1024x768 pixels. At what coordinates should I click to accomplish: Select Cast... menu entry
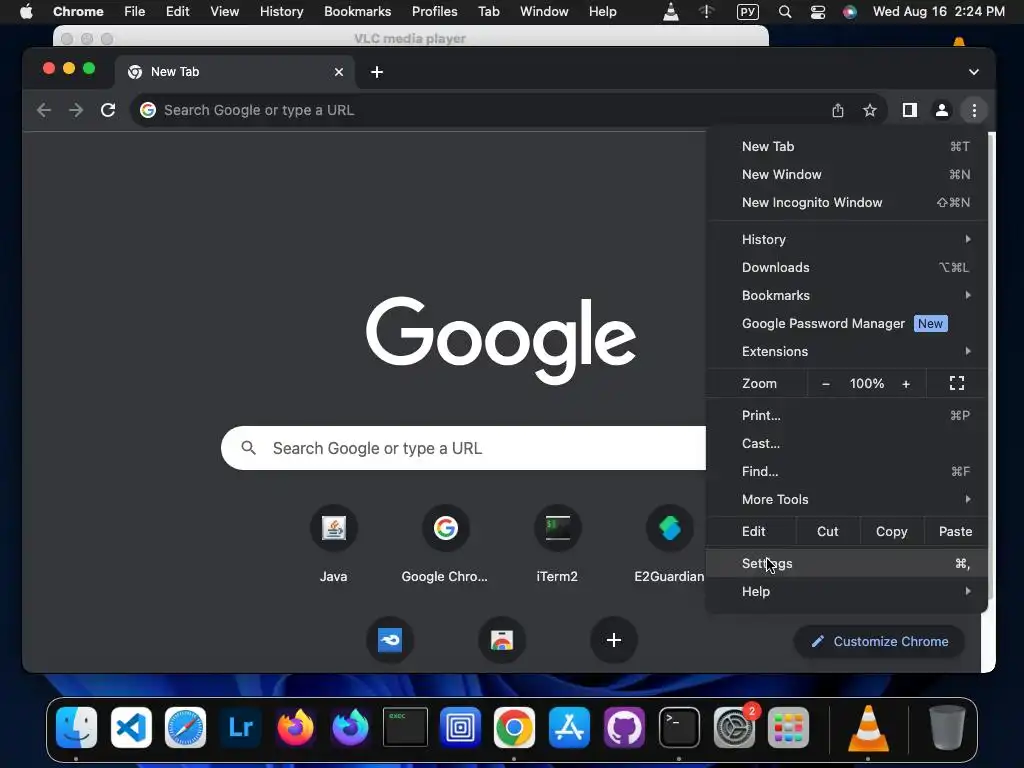point(846,443)
